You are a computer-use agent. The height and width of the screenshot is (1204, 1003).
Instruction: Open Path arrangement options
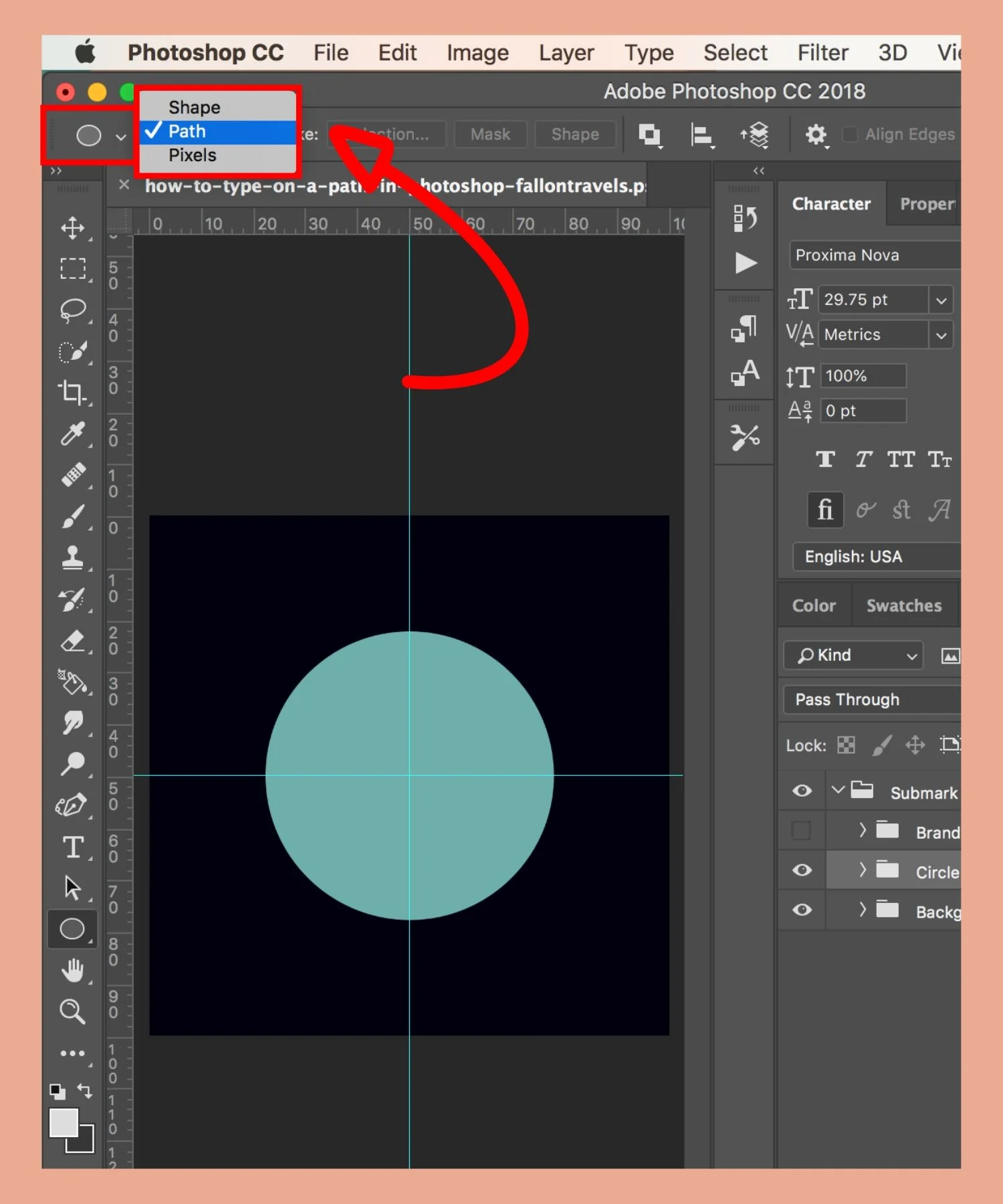(x=754, y=135)
